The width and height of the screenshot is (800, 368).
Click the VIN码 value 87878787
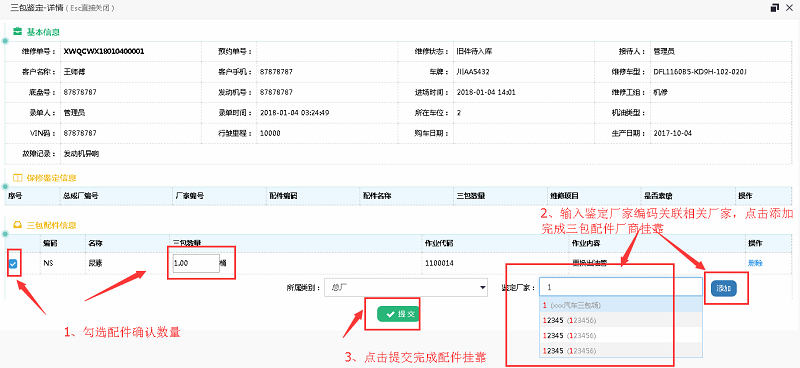[x=80, y=133]
